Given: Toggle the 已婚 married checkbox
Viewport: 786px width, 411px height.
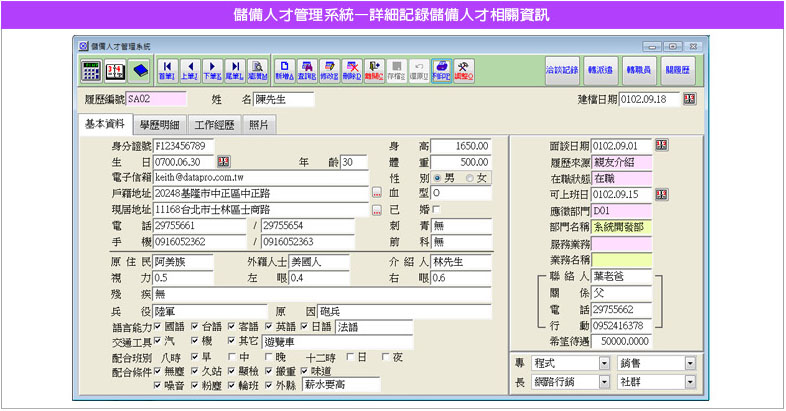Looking at the screenshot, I should 436,209.
